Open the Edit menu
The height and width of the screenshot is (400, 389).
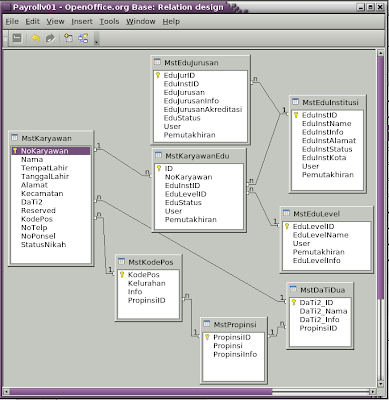32,22
